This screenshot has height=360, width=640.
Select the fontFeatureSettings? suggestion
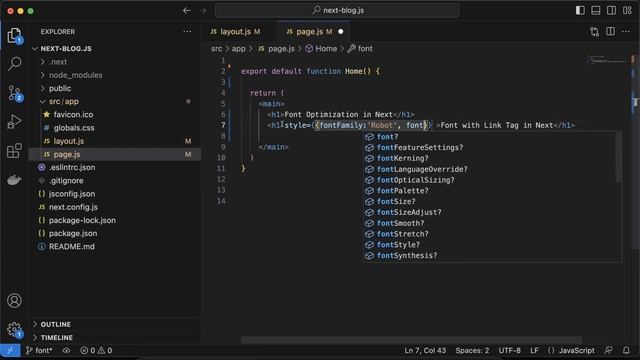(492, 147)
